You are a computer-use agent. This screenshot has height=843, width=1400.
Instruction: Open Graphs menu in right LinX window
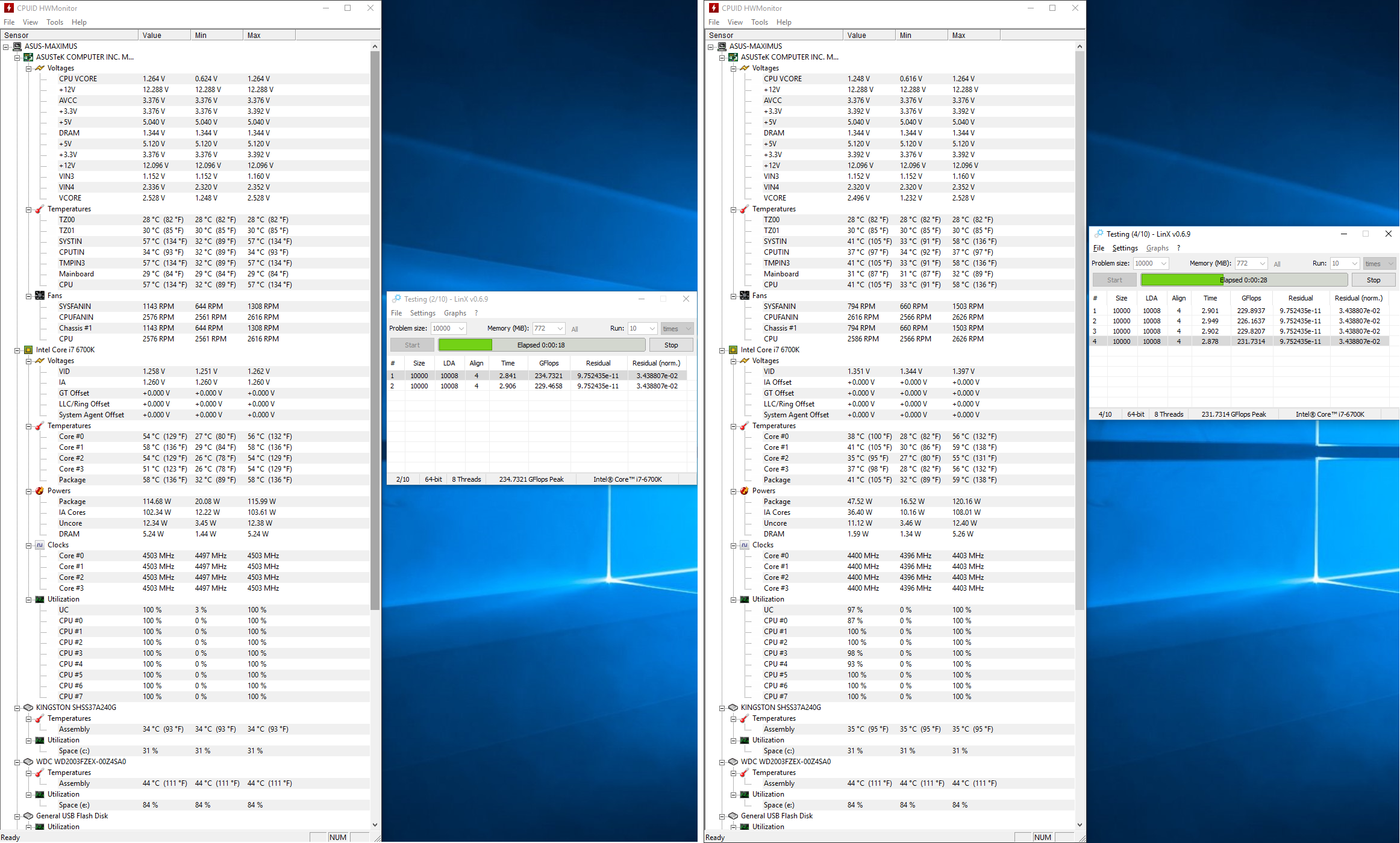[x=1157, y=248]
